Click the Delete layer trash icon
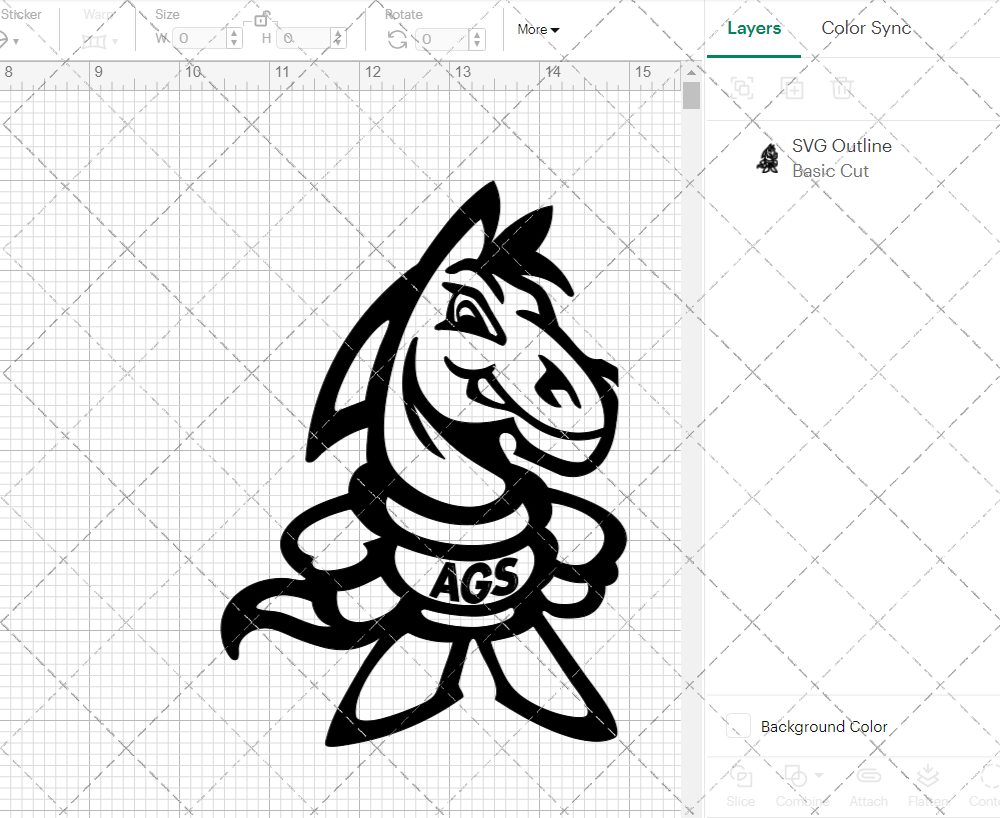 (x=842, y=88)
